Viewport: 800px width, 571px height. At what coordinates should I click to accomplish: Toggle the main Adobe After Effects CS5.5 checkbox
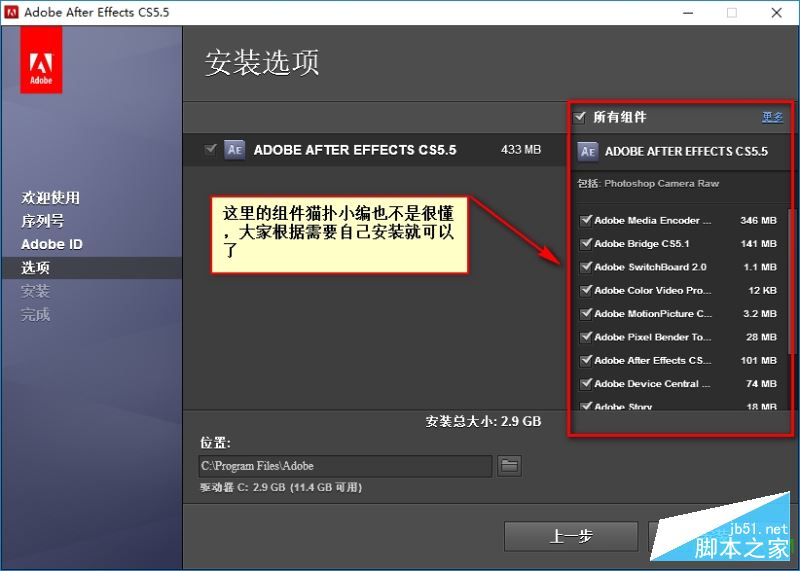click(x=210, y=150)
